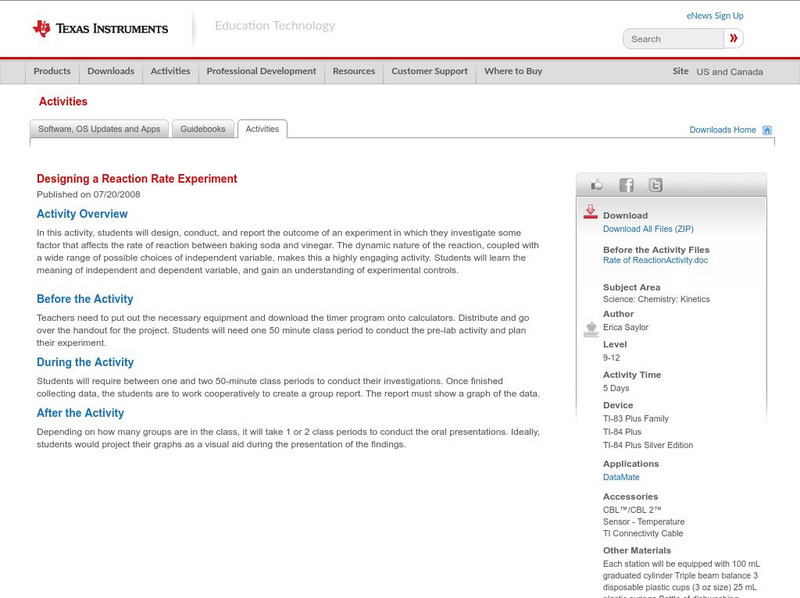Share the activity on Facebook
The width and height of the screenshot is (800, 598).
[626, 185]
